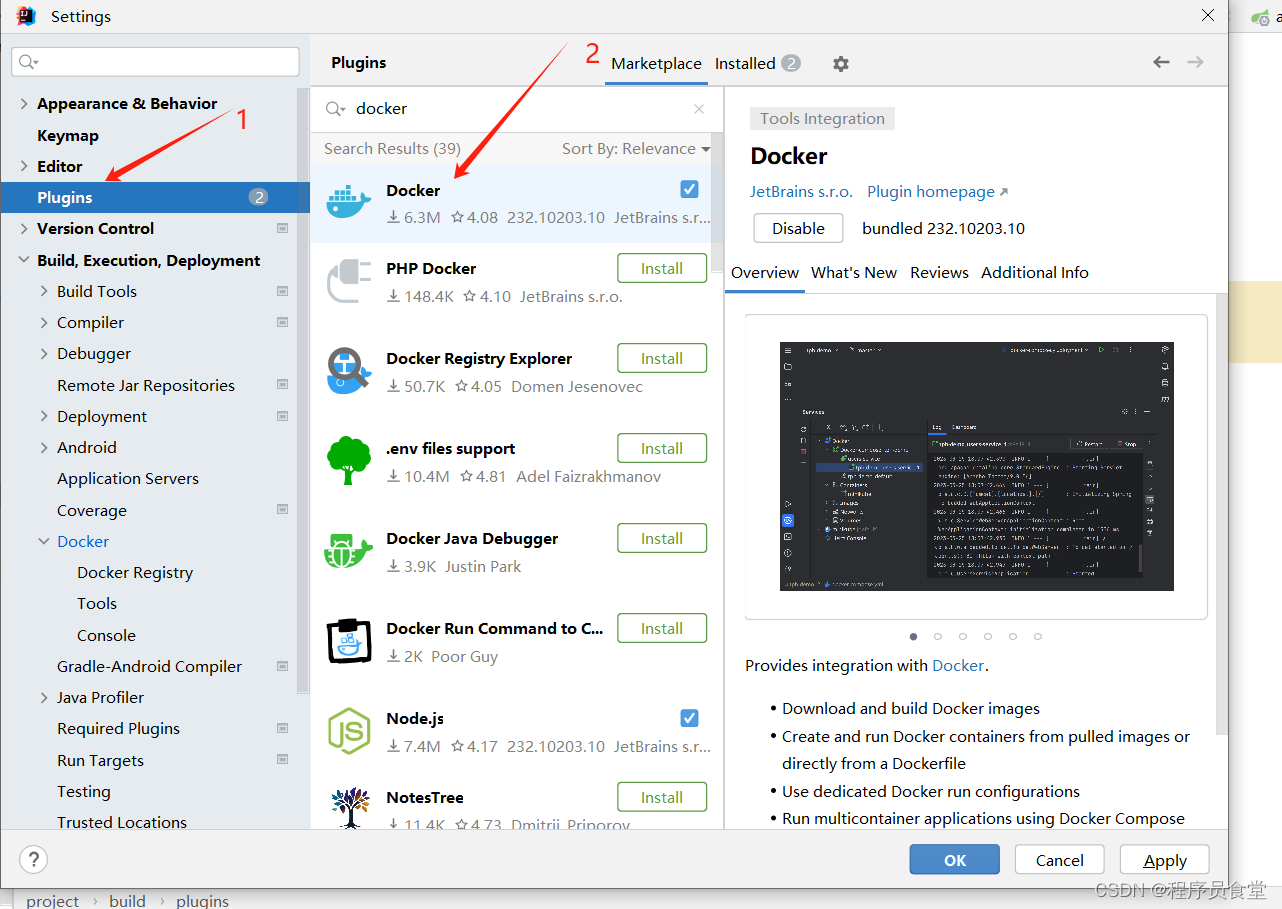Open the Docker Plugin homepage link
This screenshot has width=1282, height=909.
930,191
